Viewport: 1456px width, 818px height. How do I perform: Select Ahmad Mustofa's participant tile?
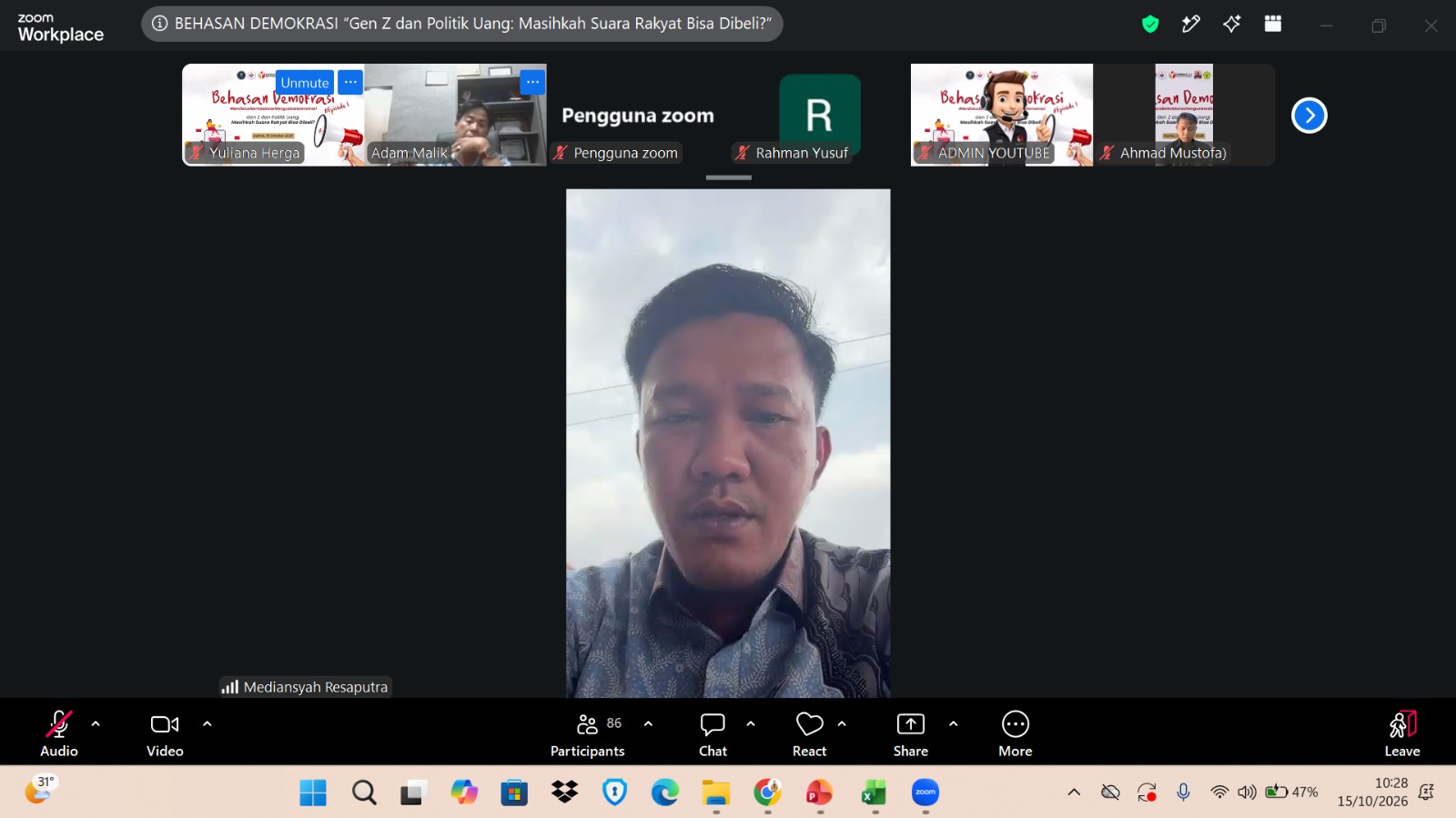pyautogui.click(x=1184, y=115)
